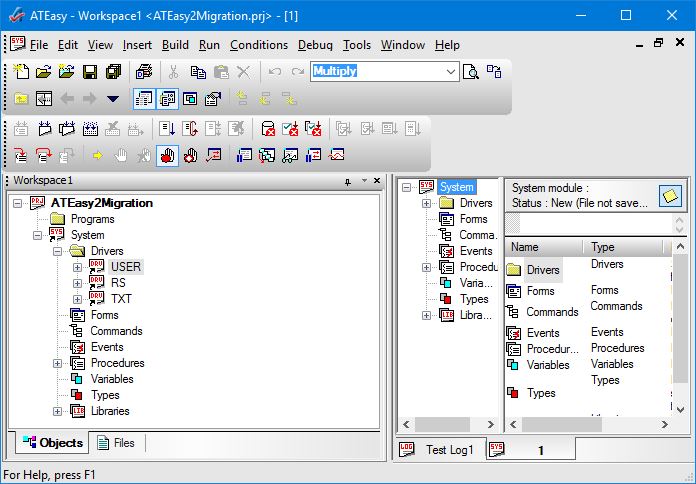Viewport: 696px width, 484px height.
Task: Switch to the Objects tab
Action: [x=52, y=443]
